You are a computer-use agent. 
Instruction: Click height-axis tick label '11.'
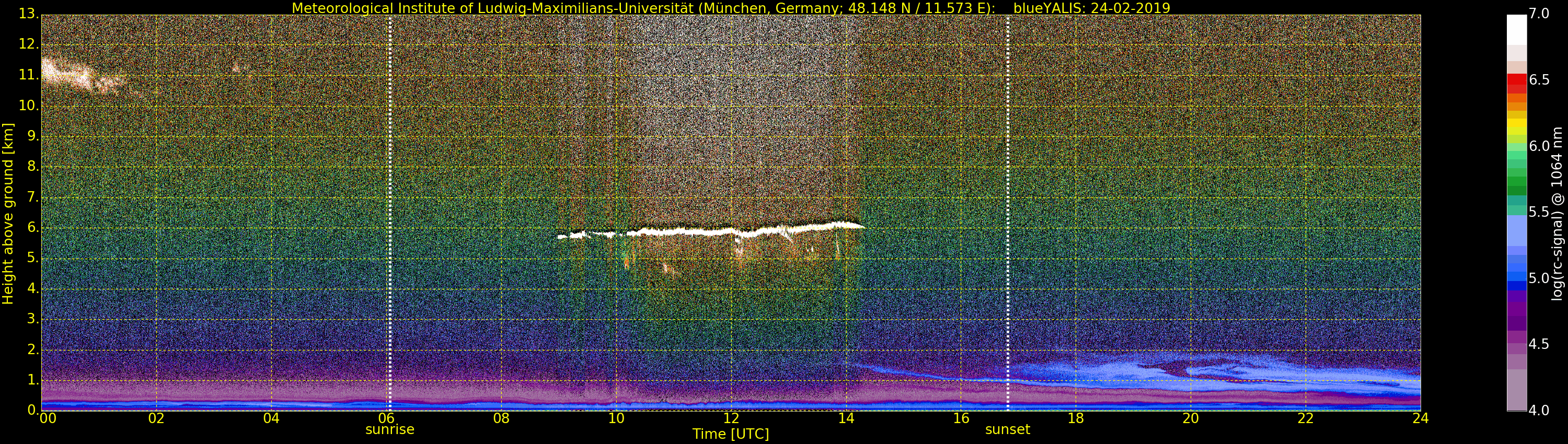29,75
